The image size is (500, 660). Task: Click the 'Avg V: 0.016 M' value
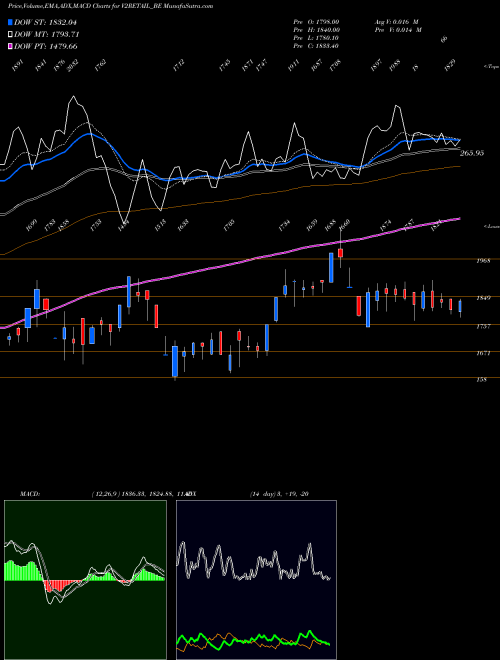point(396,22)
